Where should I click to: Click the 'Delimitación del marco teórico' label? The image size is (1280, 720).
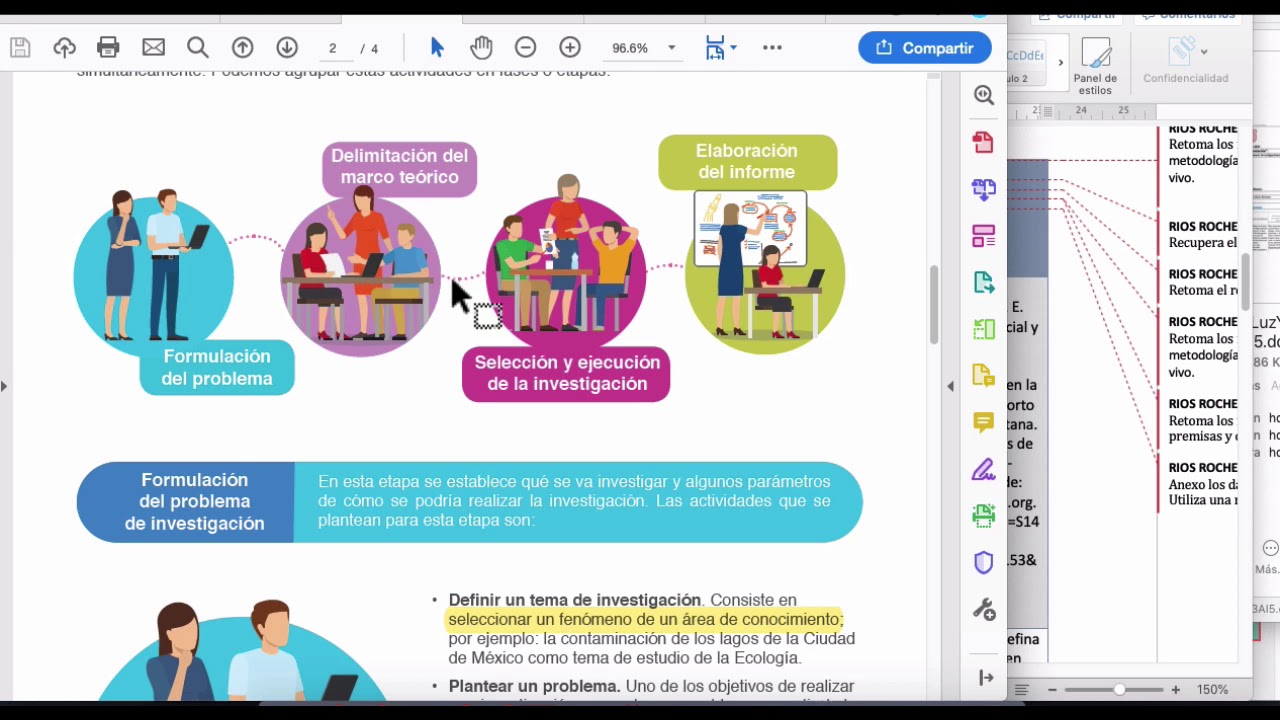point(399,167)
